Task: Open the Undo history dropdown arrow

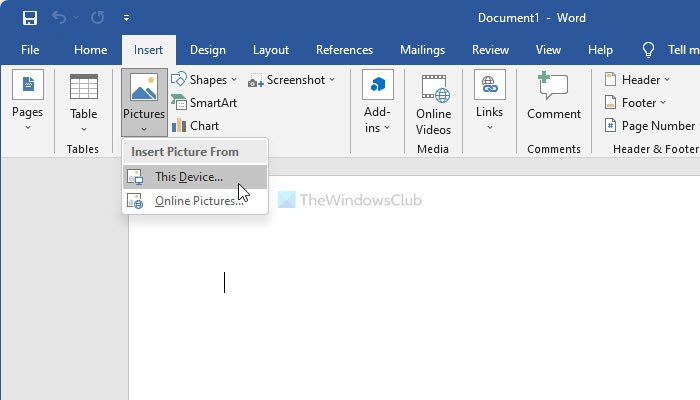Action: pos(76,18)
